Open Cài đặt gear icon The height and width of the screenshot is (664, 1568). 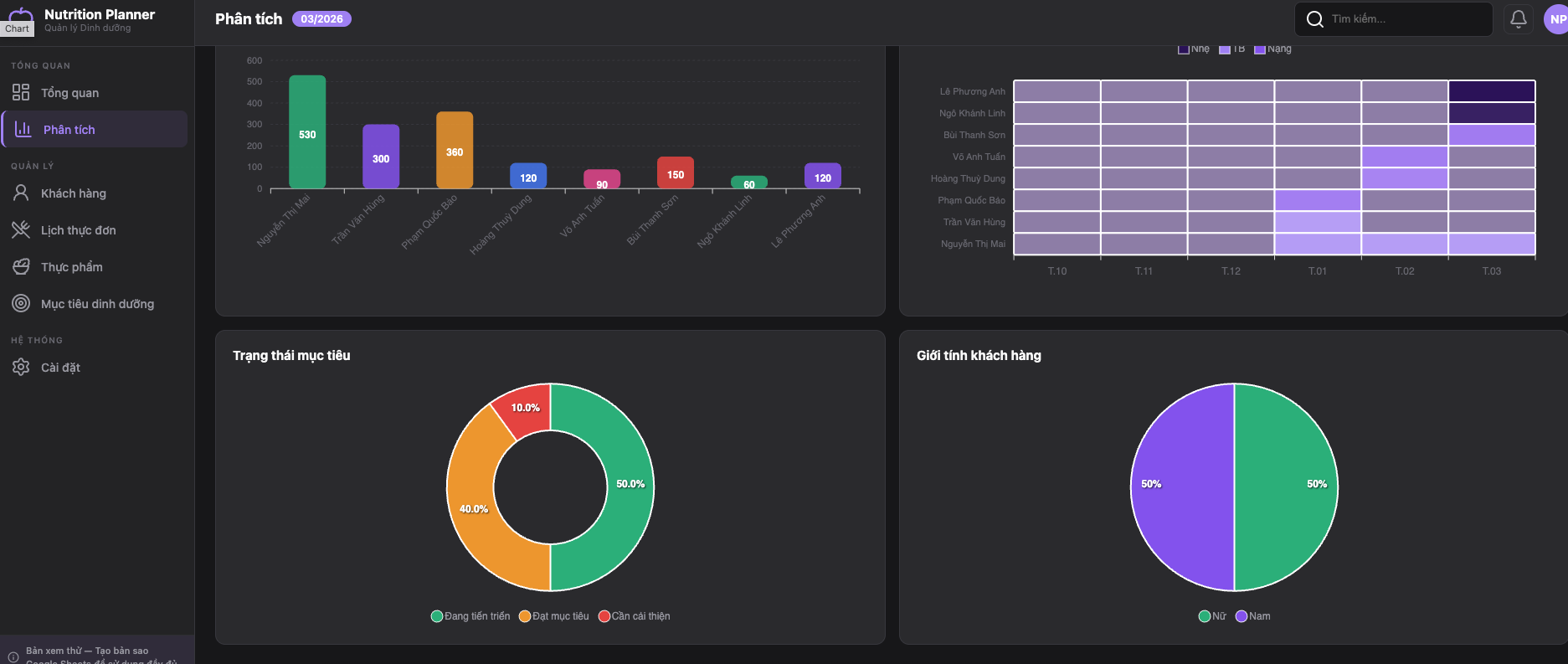21,367
